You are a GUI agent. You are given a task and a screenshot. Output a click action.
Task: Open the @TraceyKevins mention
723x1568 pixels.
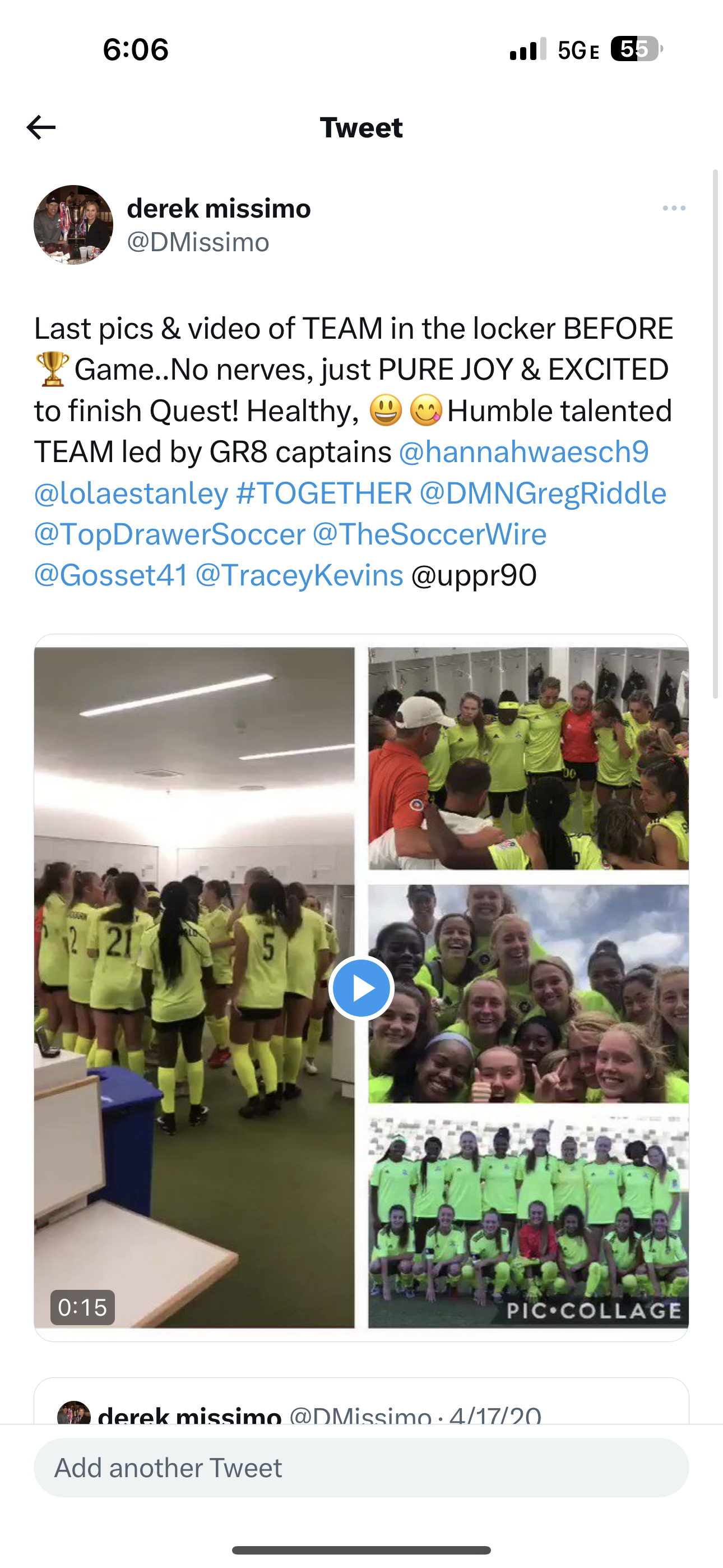[x=299, y=575]
